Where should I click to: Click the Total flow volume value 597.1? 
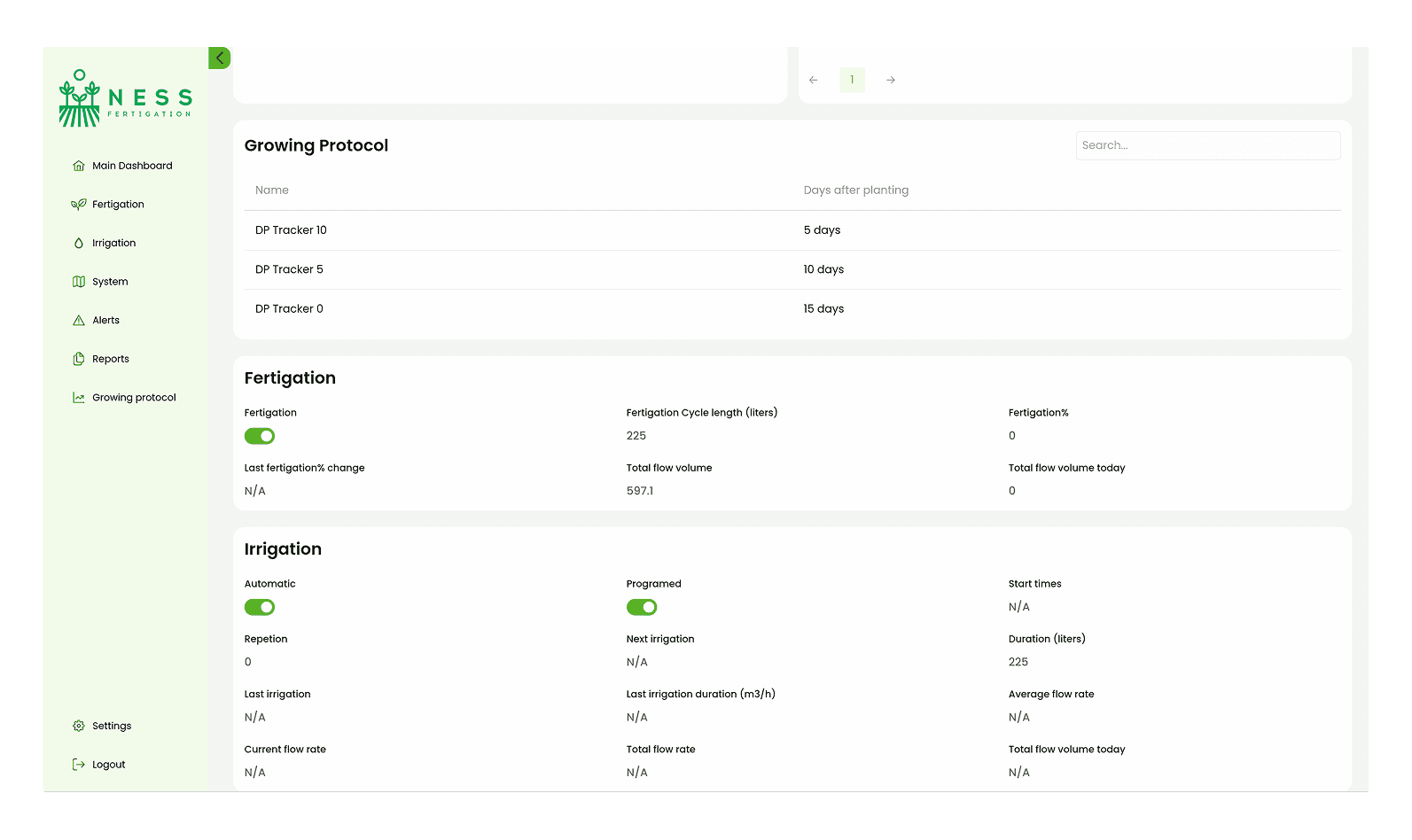pyautogui.click(x=640, y=491)
